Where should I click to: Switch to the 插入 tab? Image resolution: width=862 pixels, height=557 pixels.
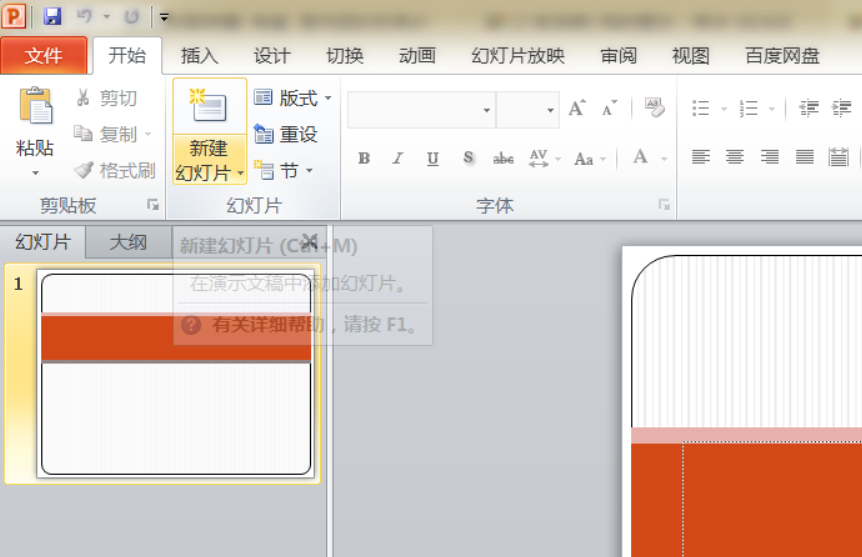(x=200, y=55)
